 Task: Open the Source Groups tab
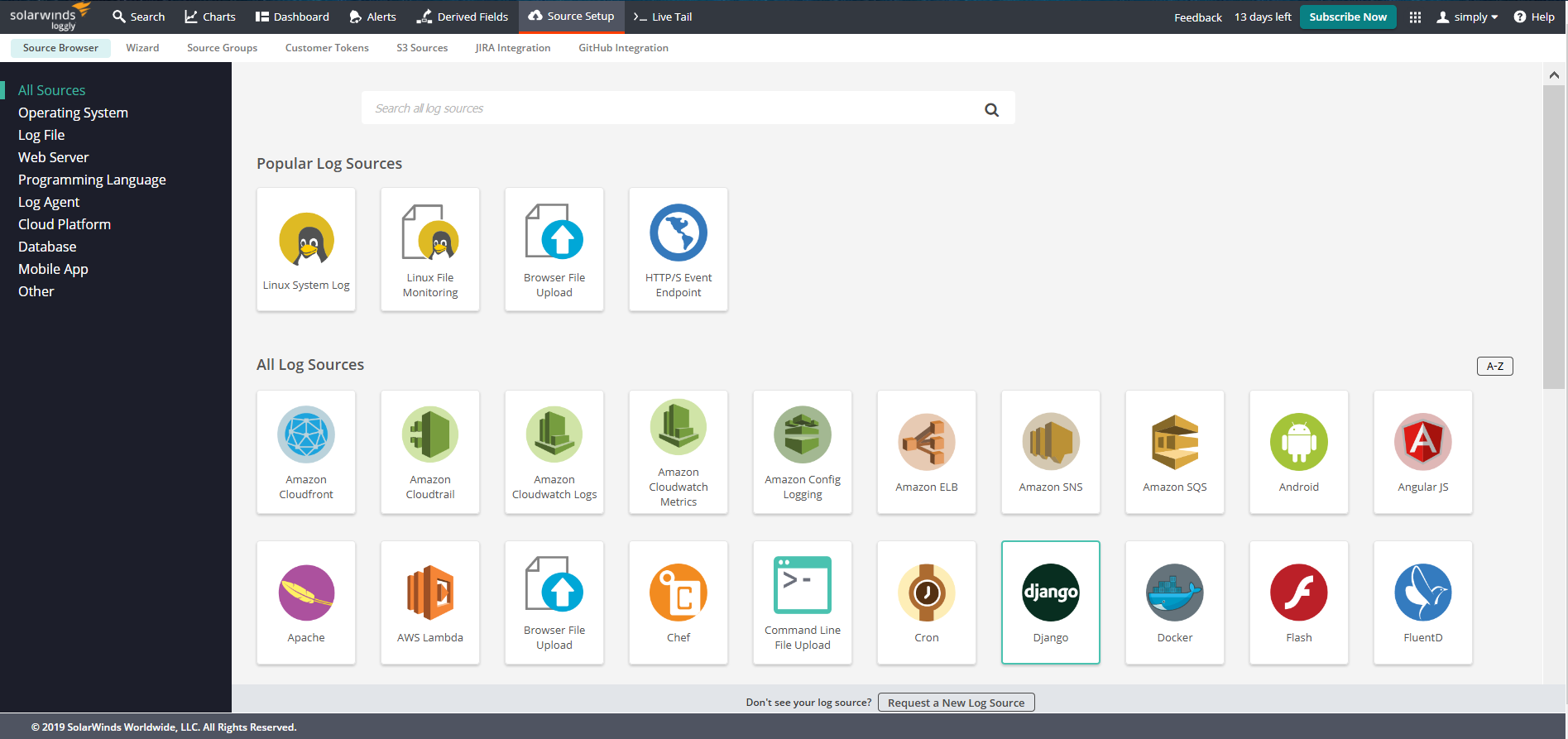tap(222, 48)
